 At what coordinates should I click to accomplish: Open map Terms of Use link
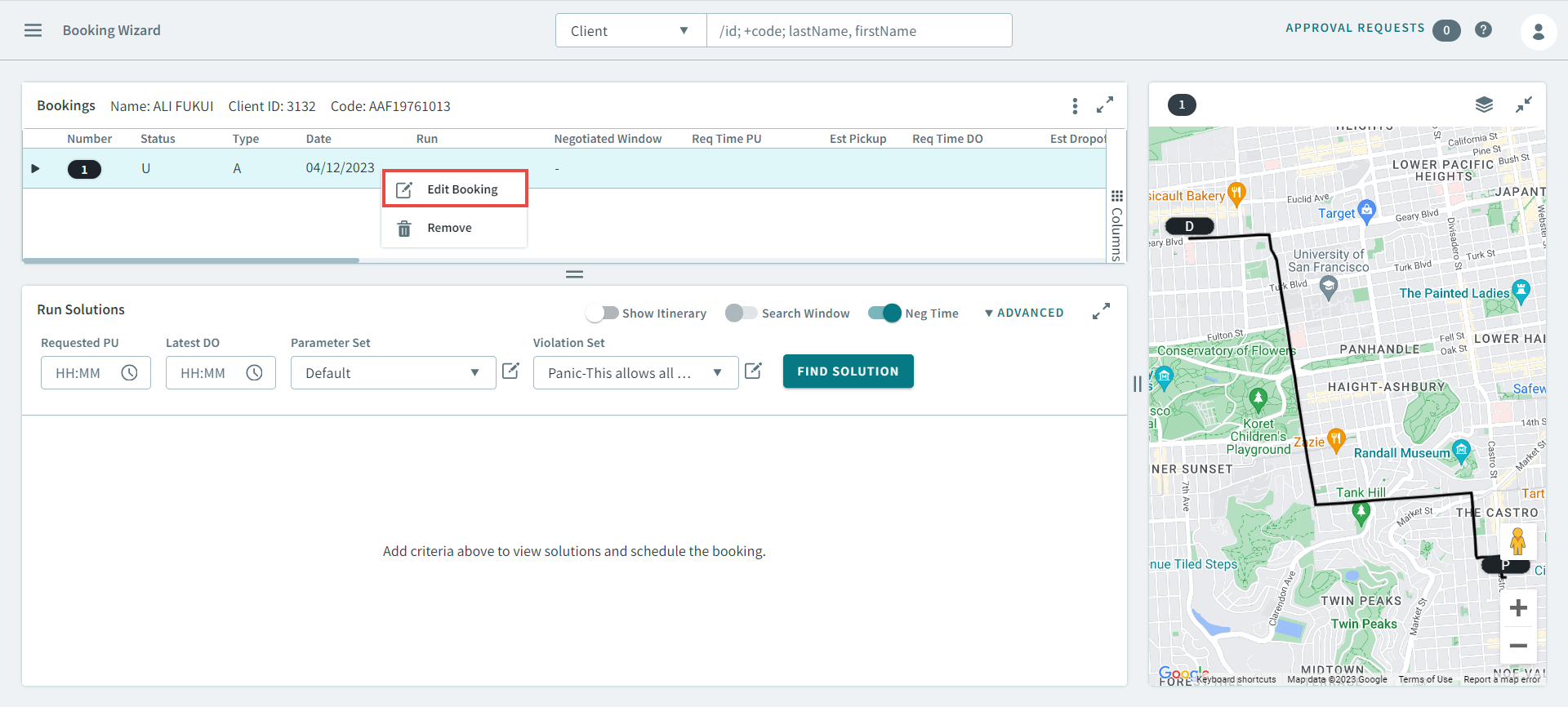pyautogui.click(x=1425, y=679)
